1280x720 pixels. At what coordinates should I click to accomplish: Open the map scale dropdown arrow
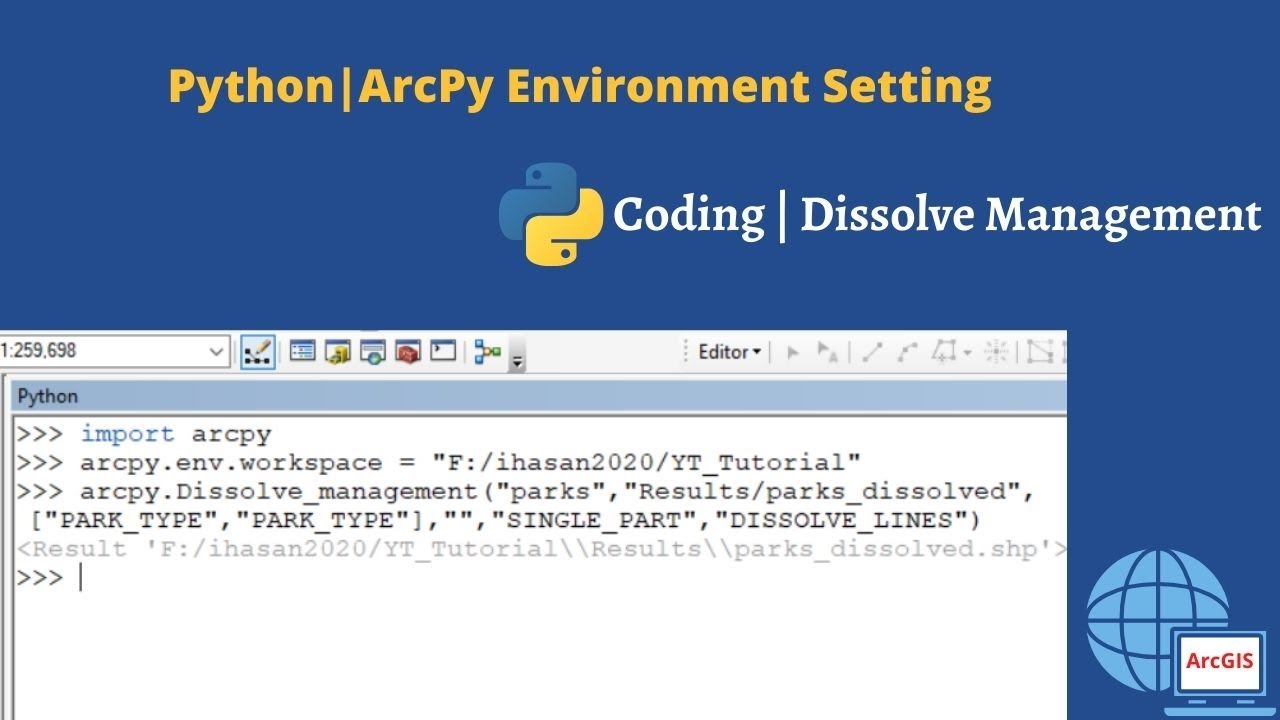(x=217, y=351)
